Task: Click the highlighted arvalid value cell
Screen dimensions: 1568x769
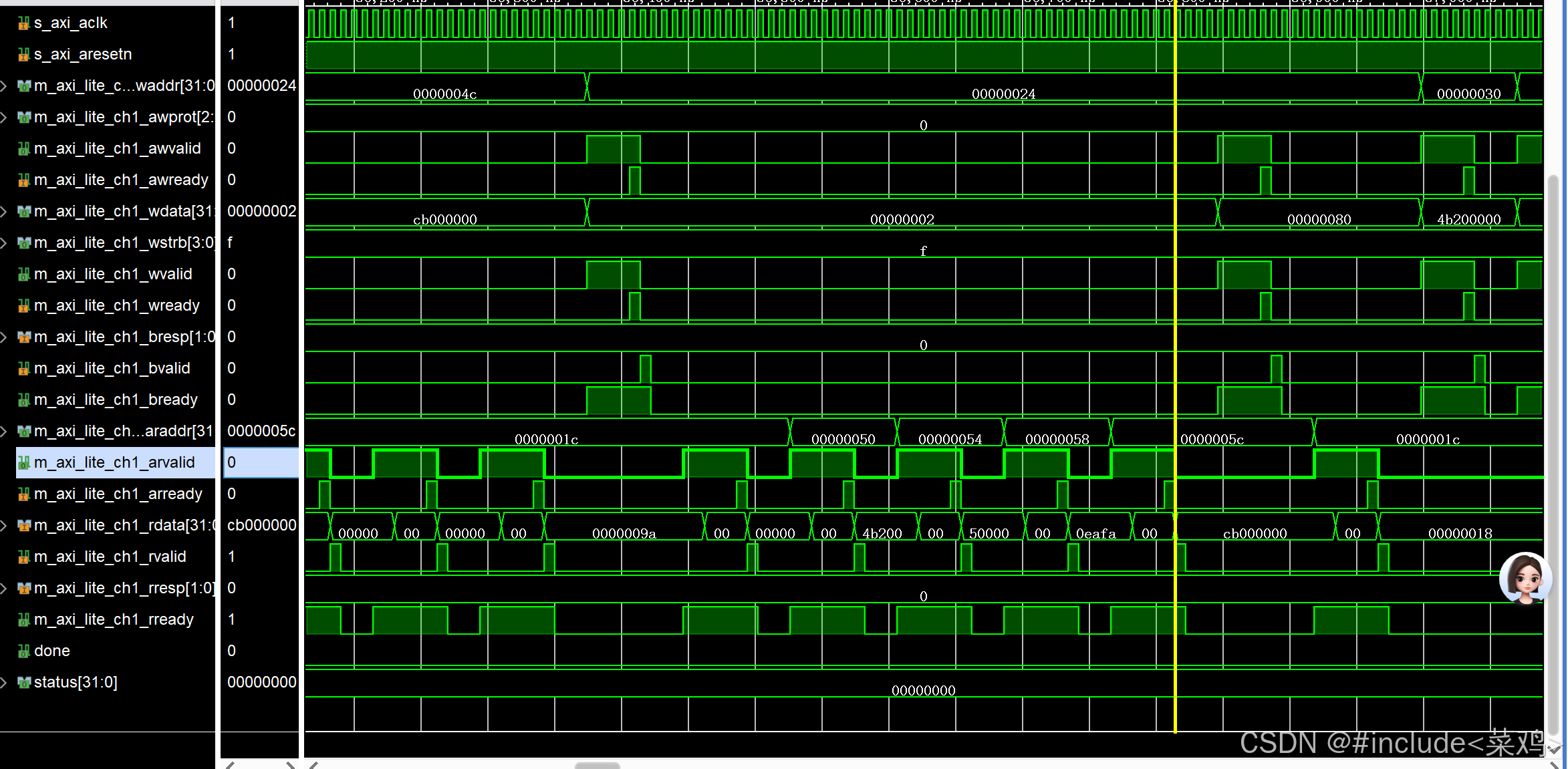Action: click(x=261, y=462)
